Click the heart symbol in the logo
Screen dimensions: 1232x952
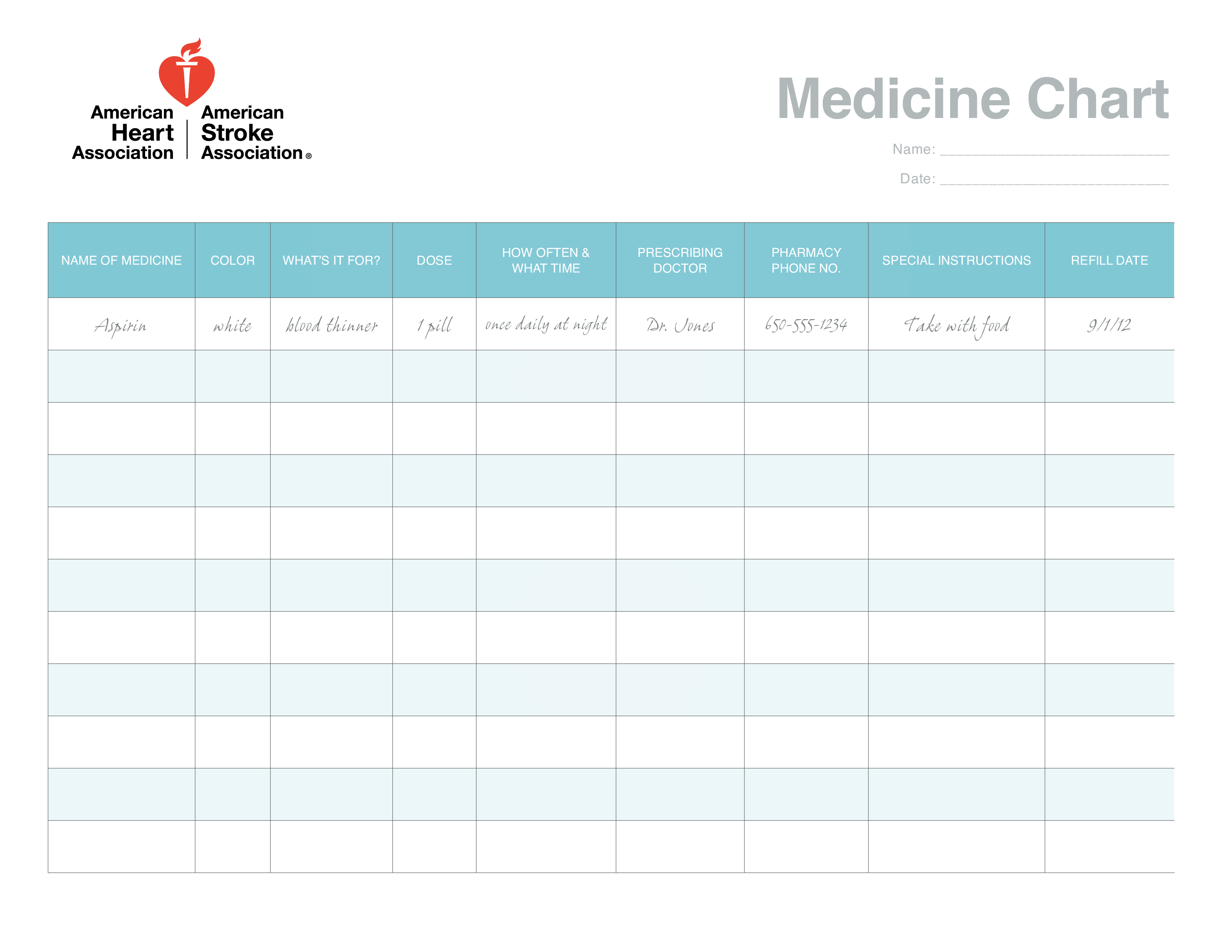click(190, 85)
